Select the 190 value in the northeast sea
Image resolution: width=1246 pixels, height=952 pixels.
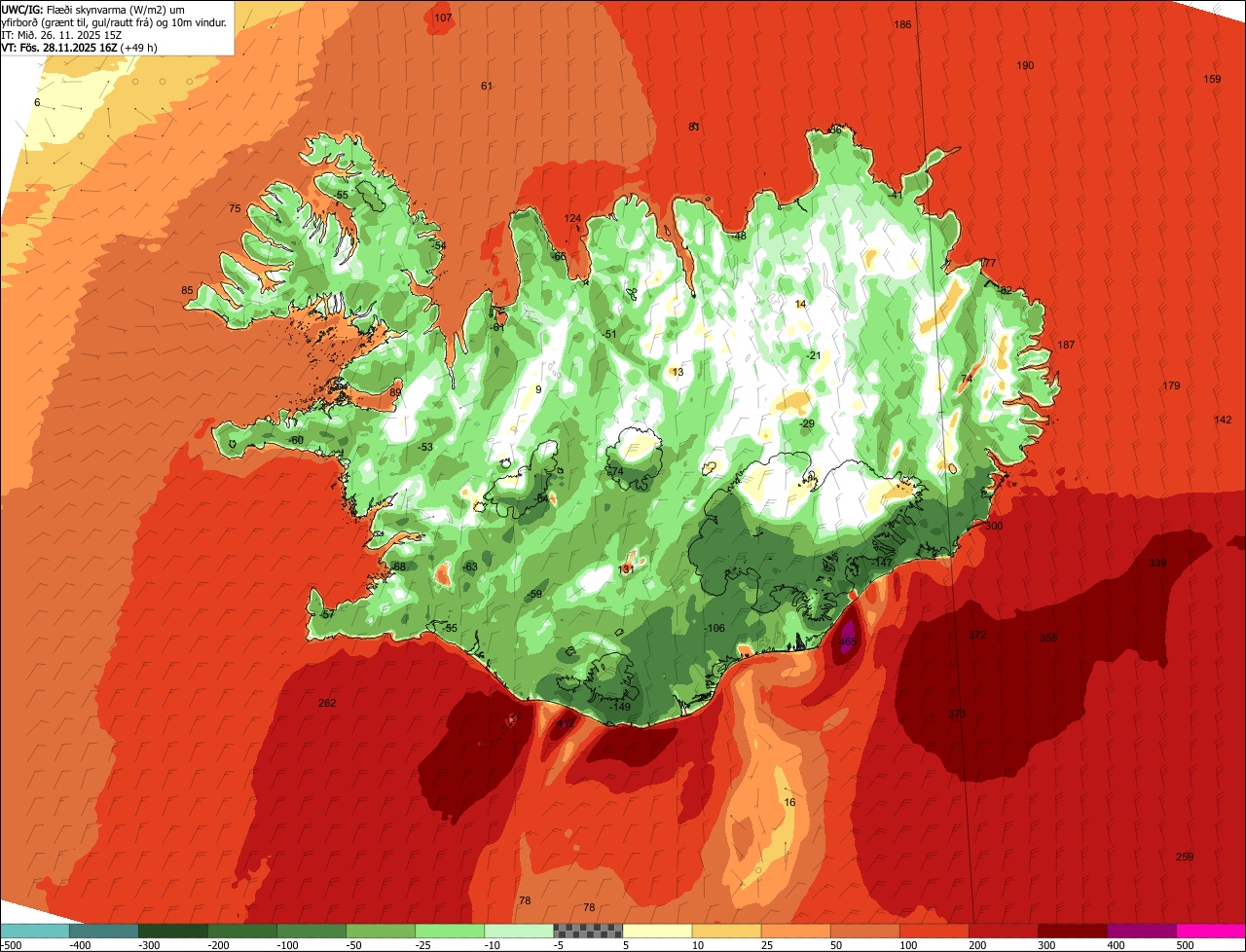pyautogui.click(x=1025, y=65)
